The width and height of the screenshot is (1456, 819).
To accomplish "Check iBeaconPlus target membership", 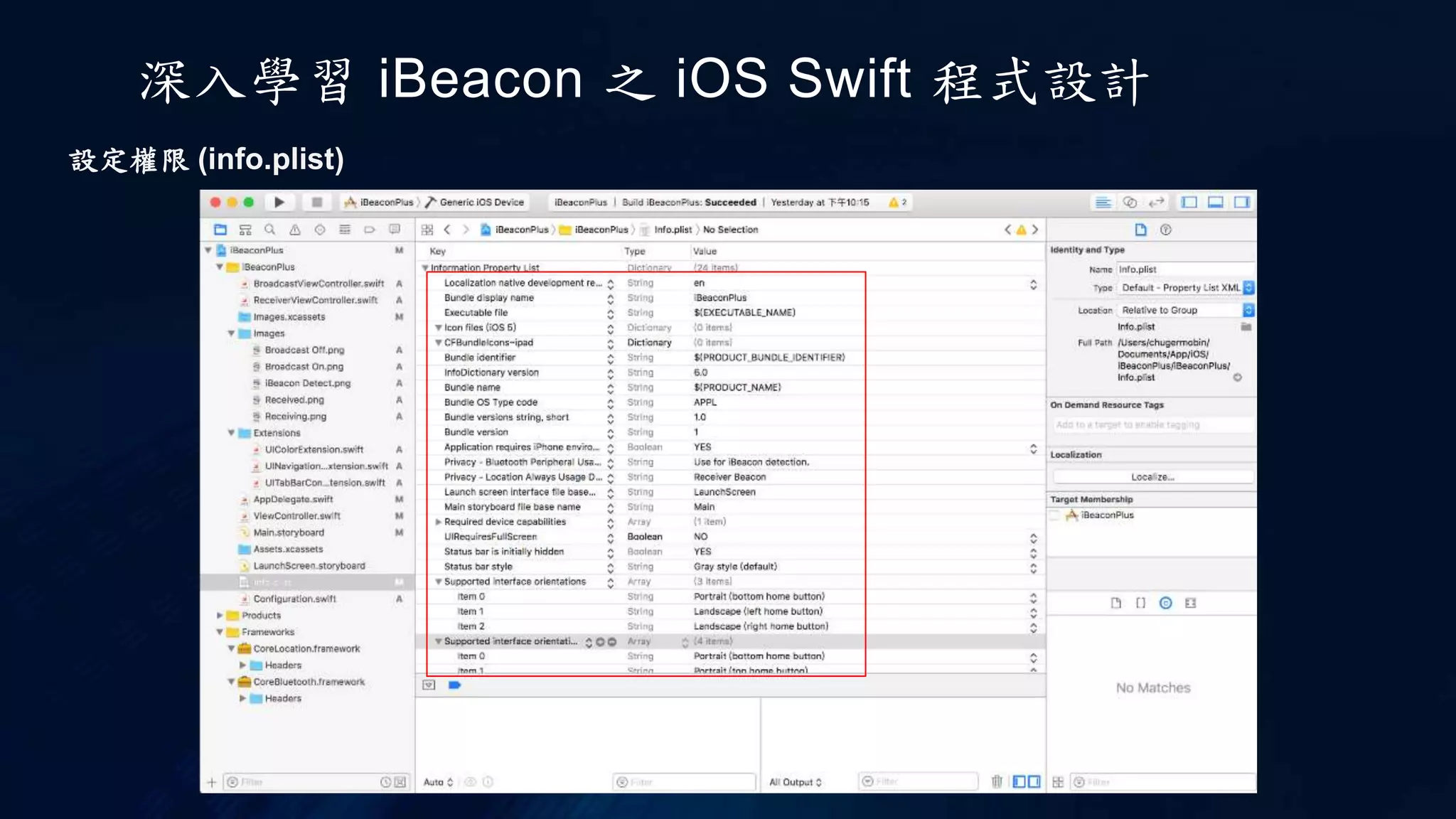I will (x=1056, y=515).
